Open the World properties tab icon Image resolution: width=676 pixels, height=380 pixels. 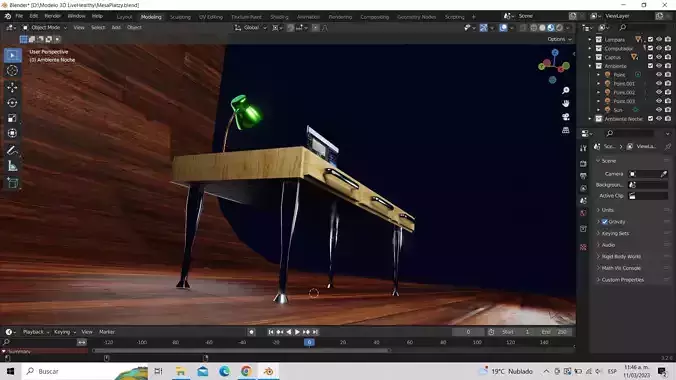click(583, 213)
